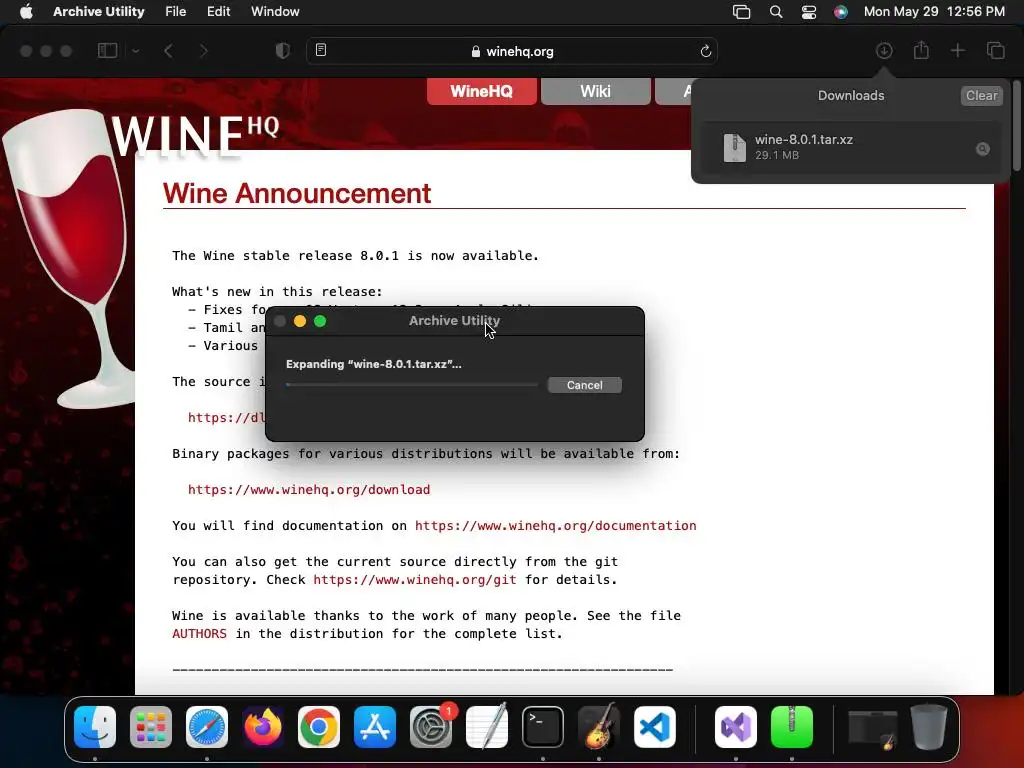Open the Safari privacy report shield

click(283, 51)
